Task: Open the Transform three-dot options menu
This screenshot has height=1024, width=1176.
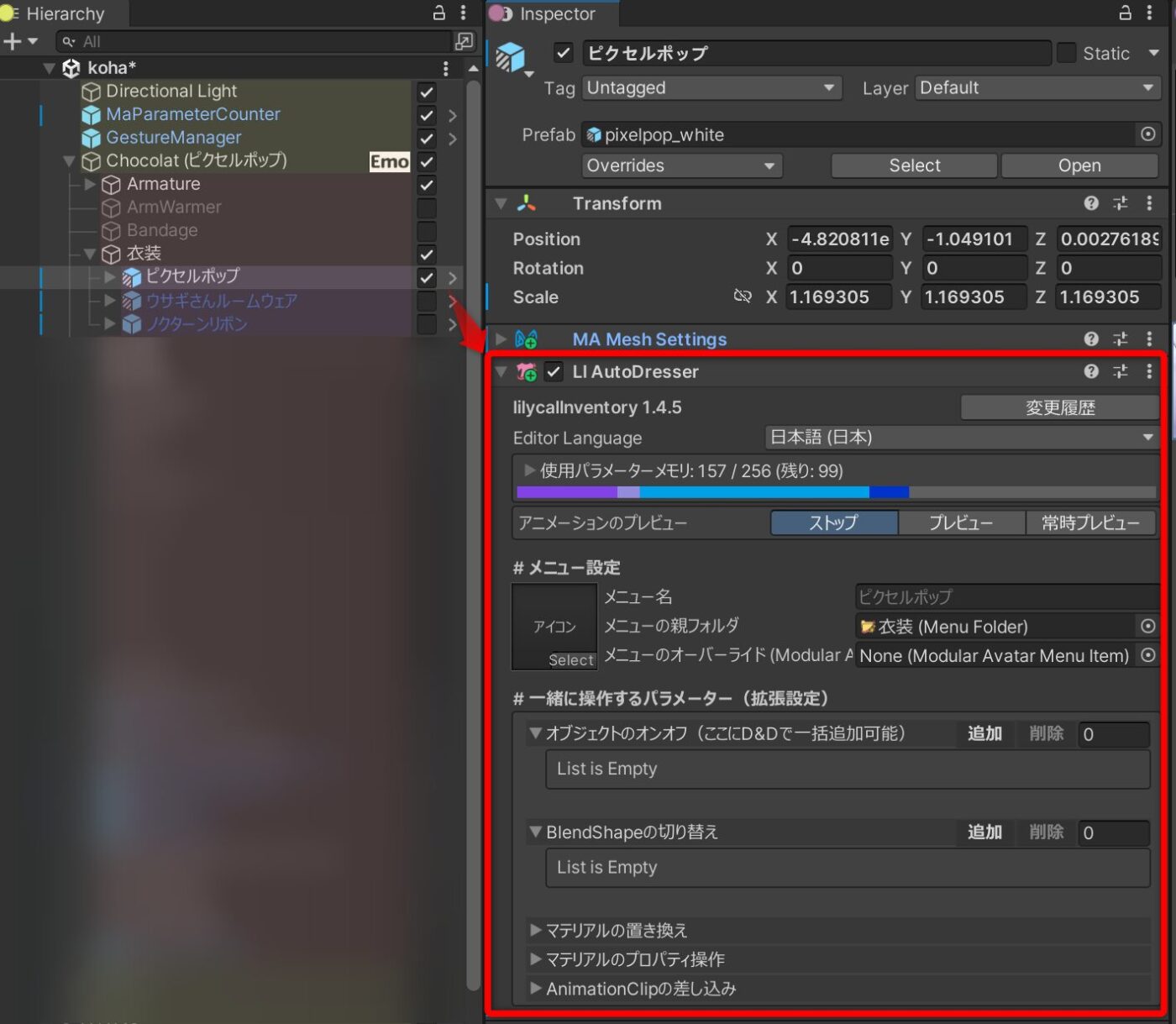Action: tap(1150, 202)
